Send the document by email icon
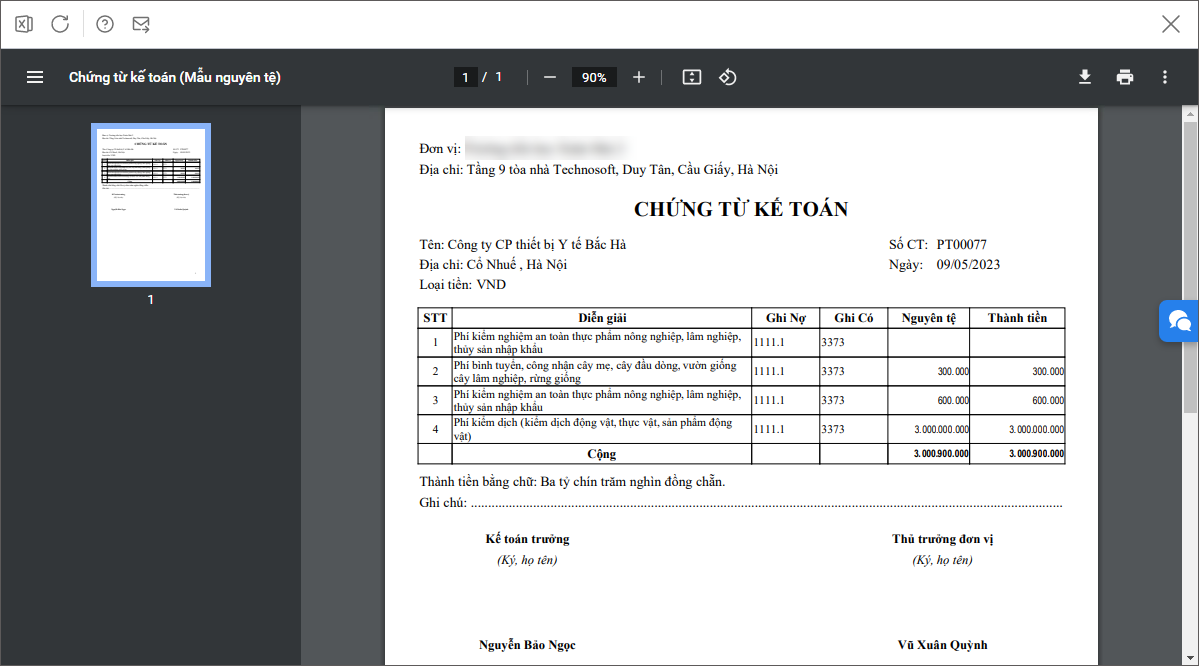 click(141, 24)
